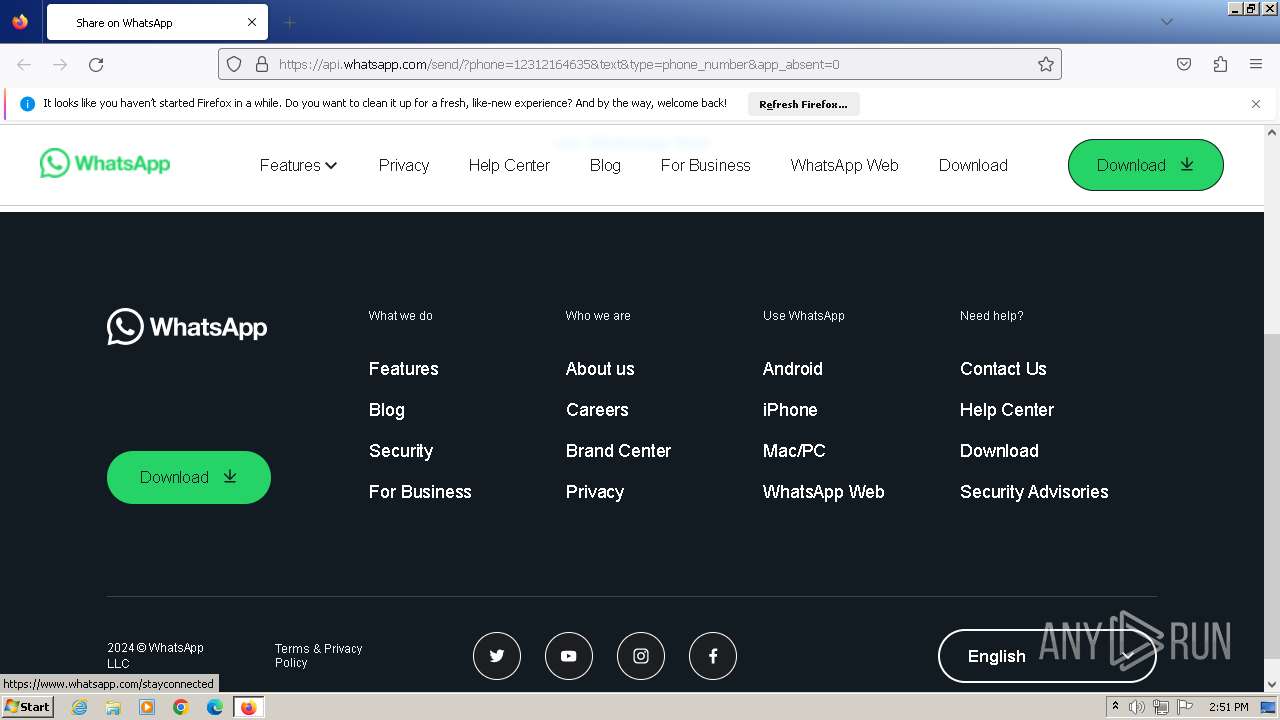Open Privacy link in footer
Viewport: 1280px width, 720px height.
pyautogui.click(x=595, y=492)
